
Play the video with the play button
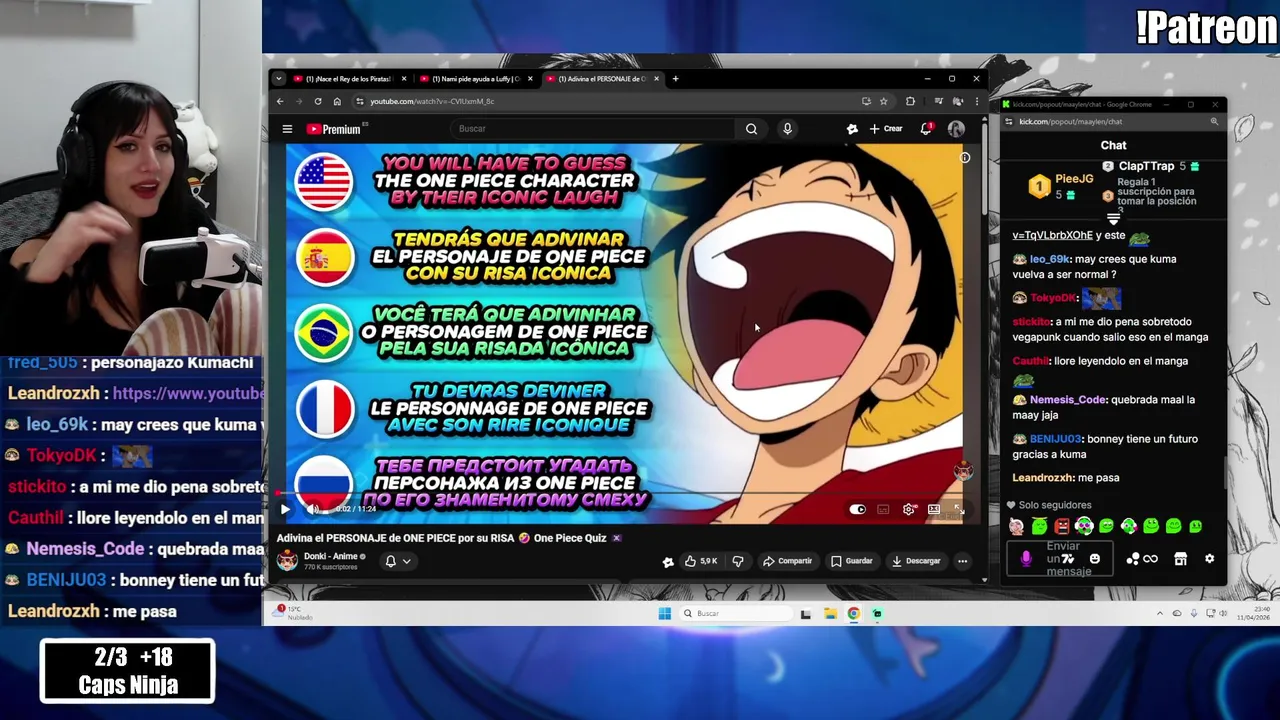(285, 509)
